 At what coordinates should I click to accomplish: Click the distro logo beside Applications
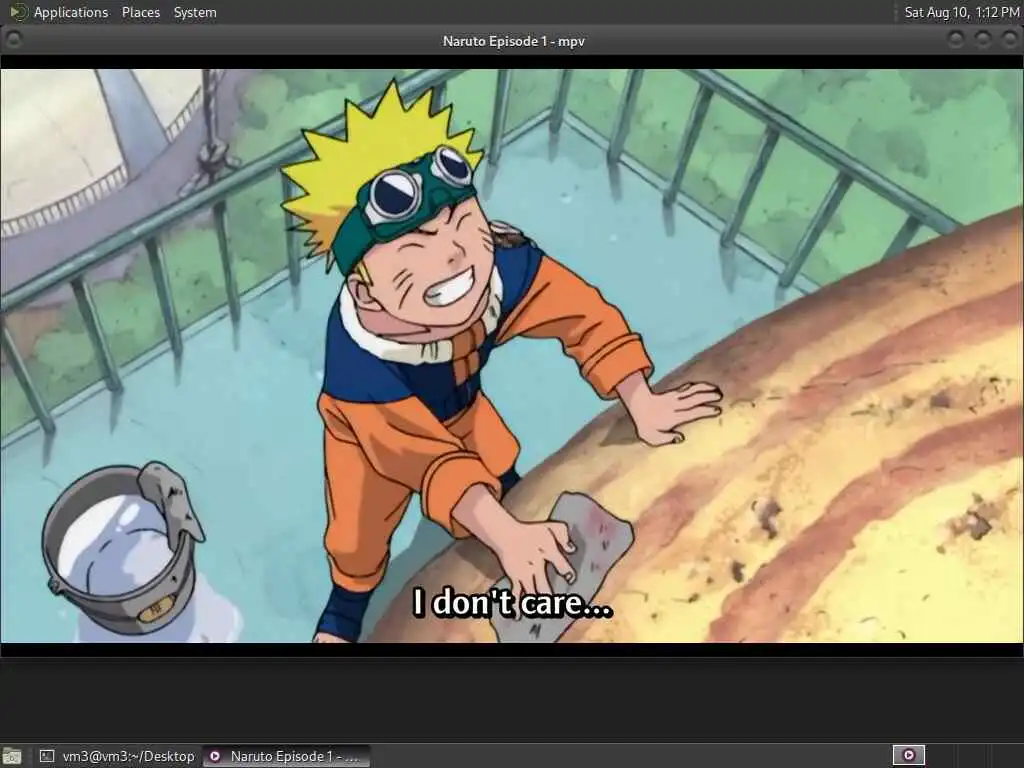(18, 12)
